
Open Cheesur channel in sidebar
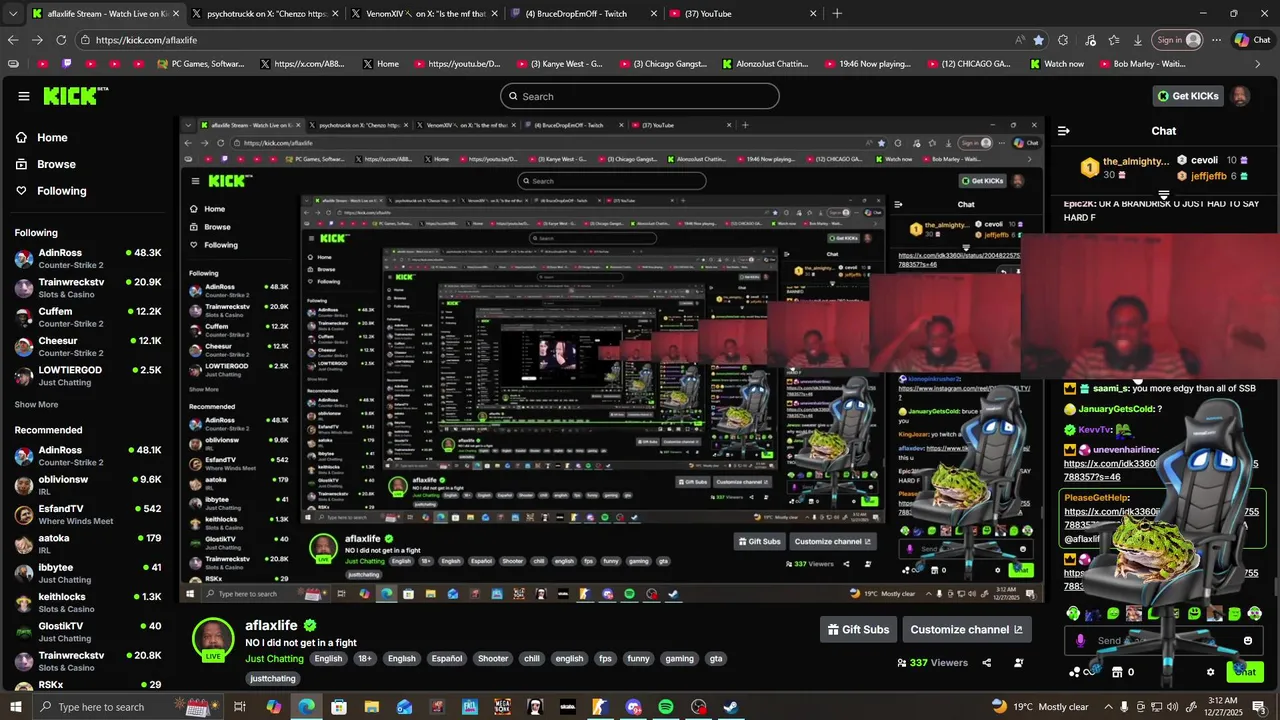pos(88,346)
